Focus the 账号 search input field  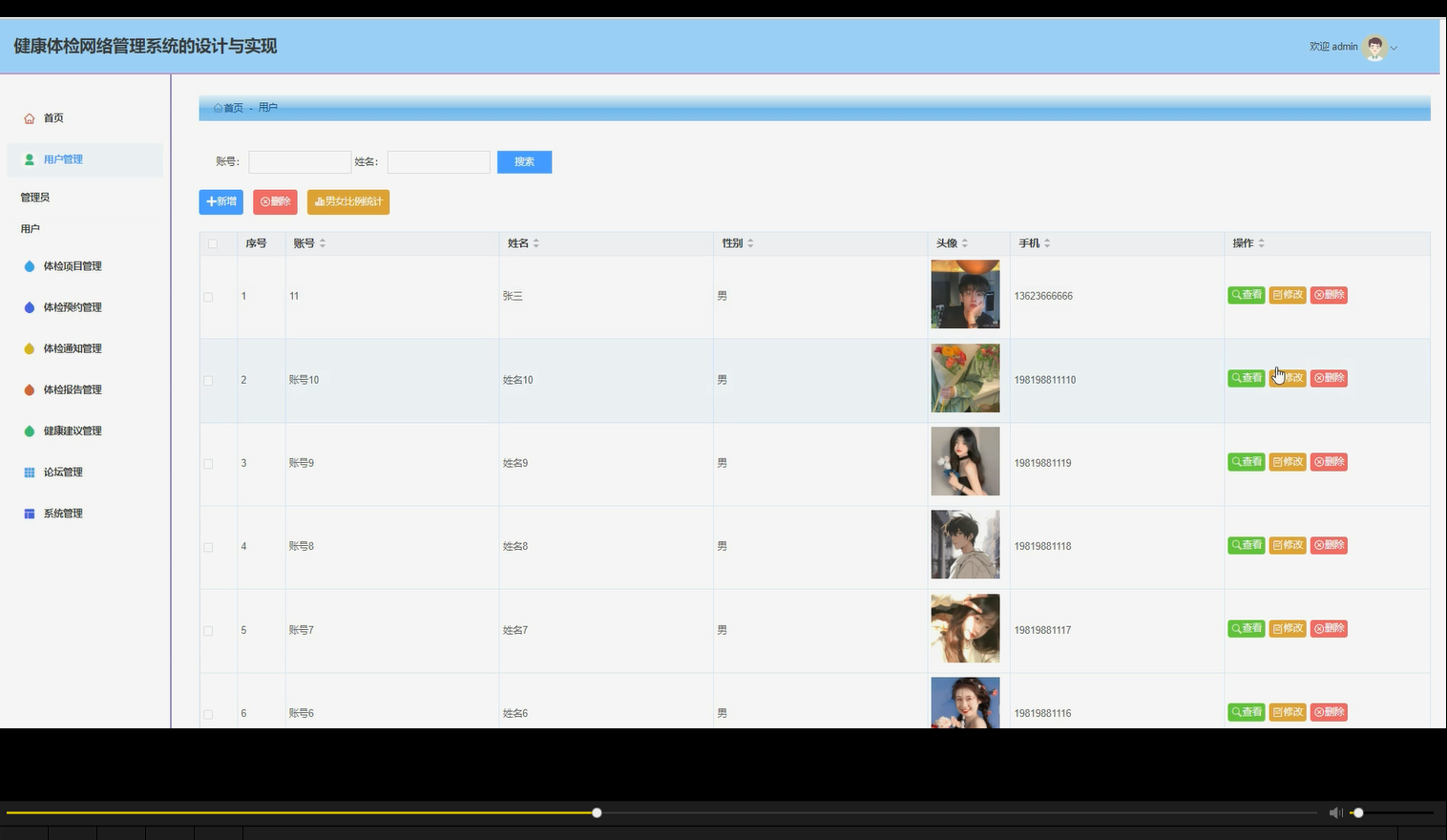click(300, 161)
